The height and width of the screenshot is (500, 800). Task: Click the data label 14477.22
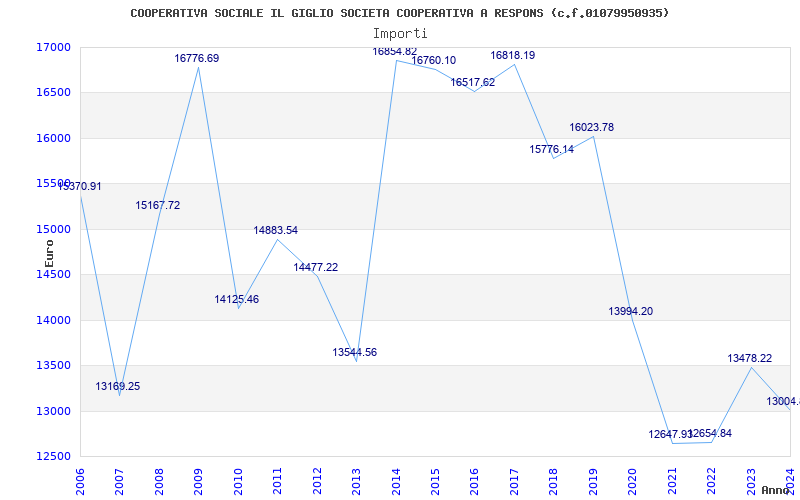click(x=315, y=267)
